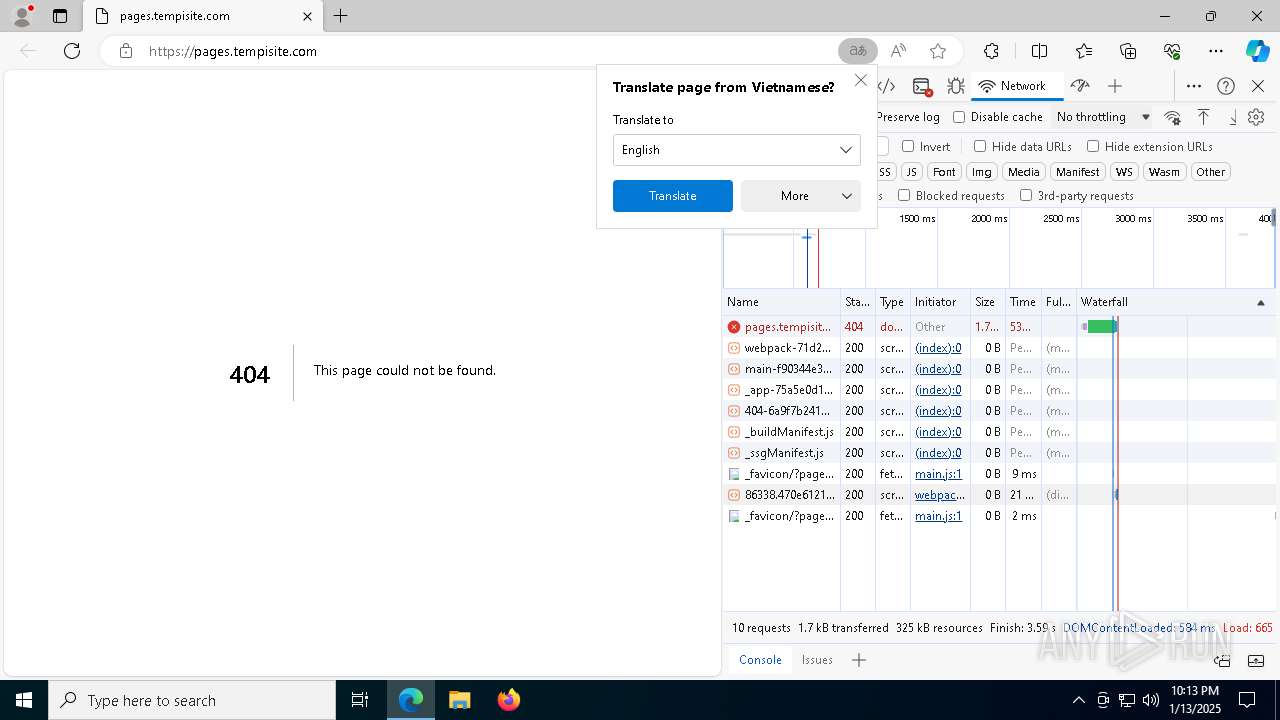Open the Sources bug icon in DevTools
The height and width of the screenshot is (720, 1280).
956,86
